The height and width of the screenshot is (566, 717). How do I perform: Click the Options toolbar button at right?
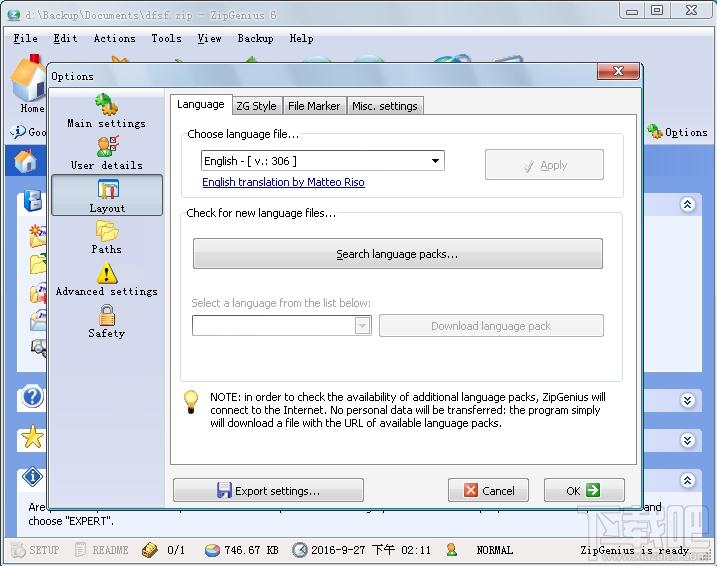point(678,132)
